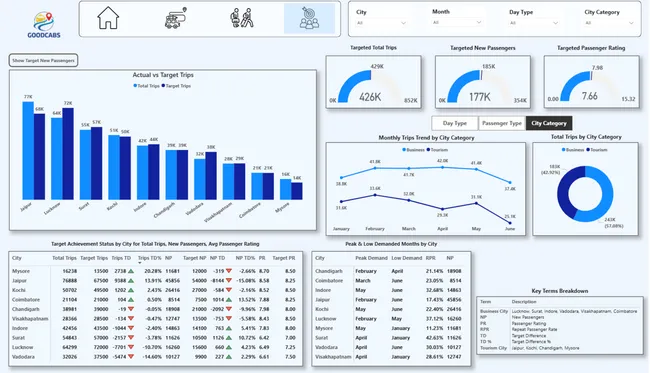Open the Home page icon
The height and width of the screenshot is (373, 650).
[108, 18]
